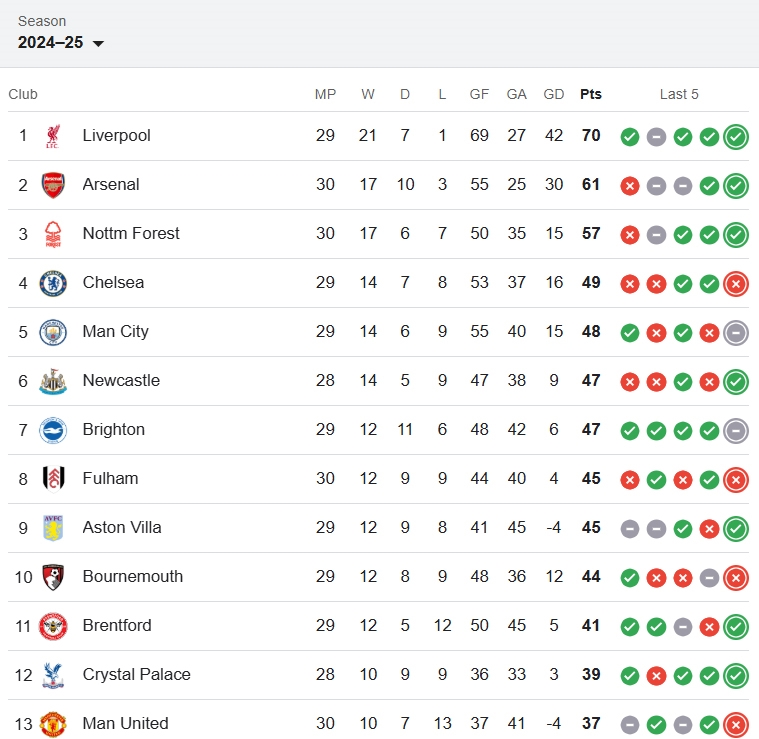Click the Man United club crest

pos(53,724)
